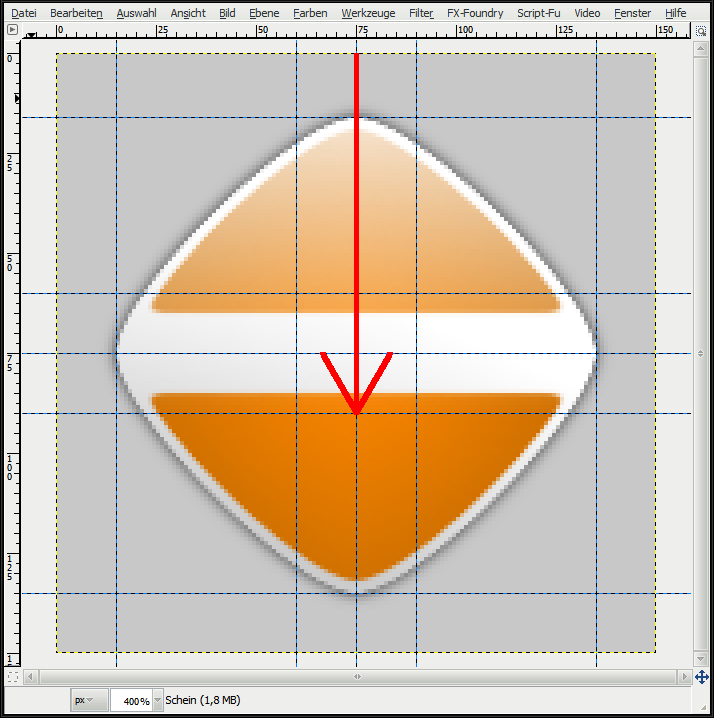This screenshot has height=718, width=714.
Task: Open the Auswahl menu
Action: click(x=136, y=13)
